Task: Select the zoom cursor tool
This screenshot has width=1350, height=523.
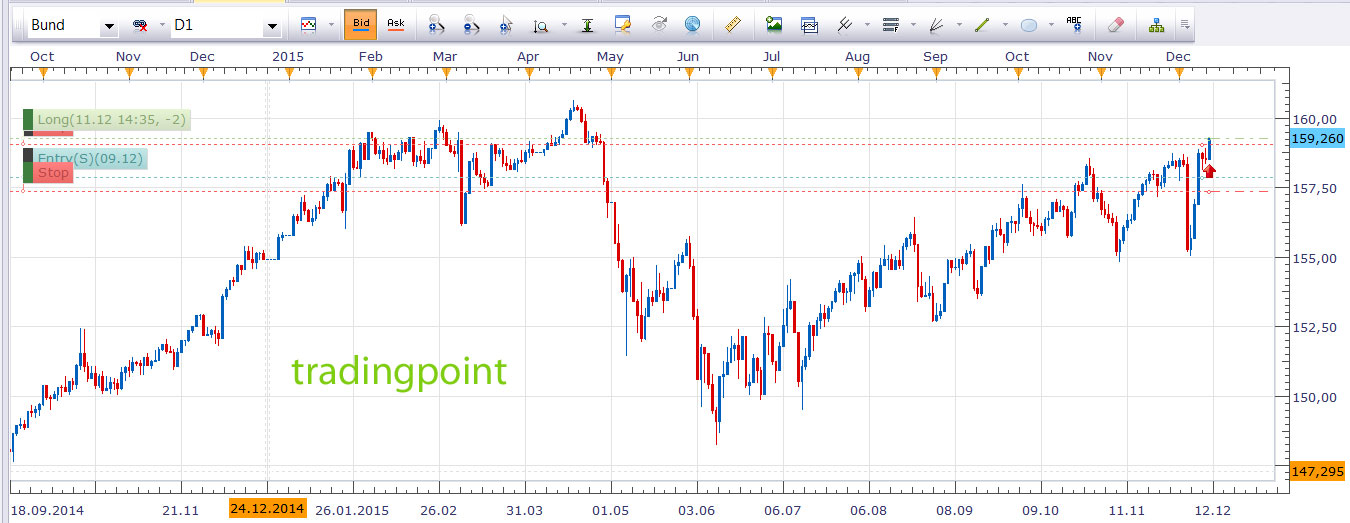Action: tap(505, 25)
